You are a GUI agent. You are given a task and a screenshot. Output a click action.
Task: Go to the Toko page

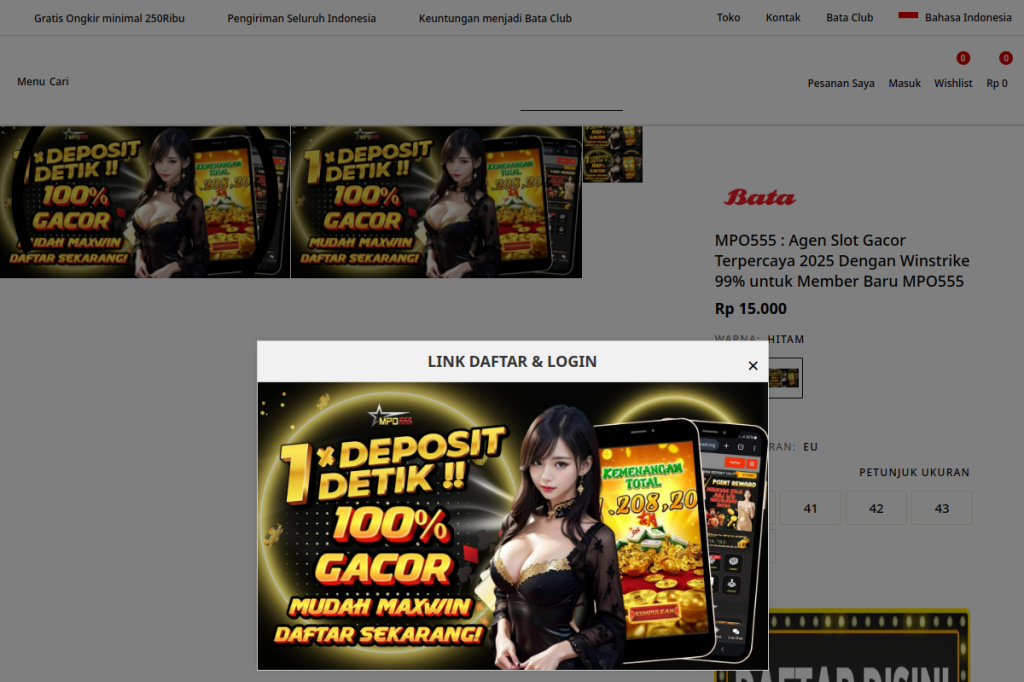tap(728, 18)
